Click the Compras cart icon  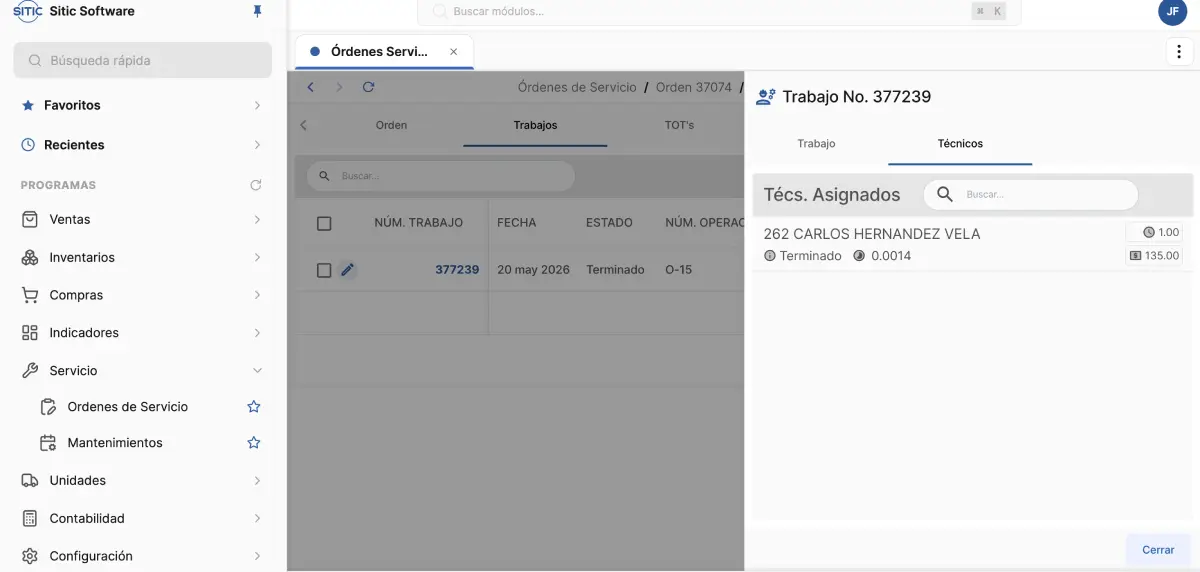[30, 295]
